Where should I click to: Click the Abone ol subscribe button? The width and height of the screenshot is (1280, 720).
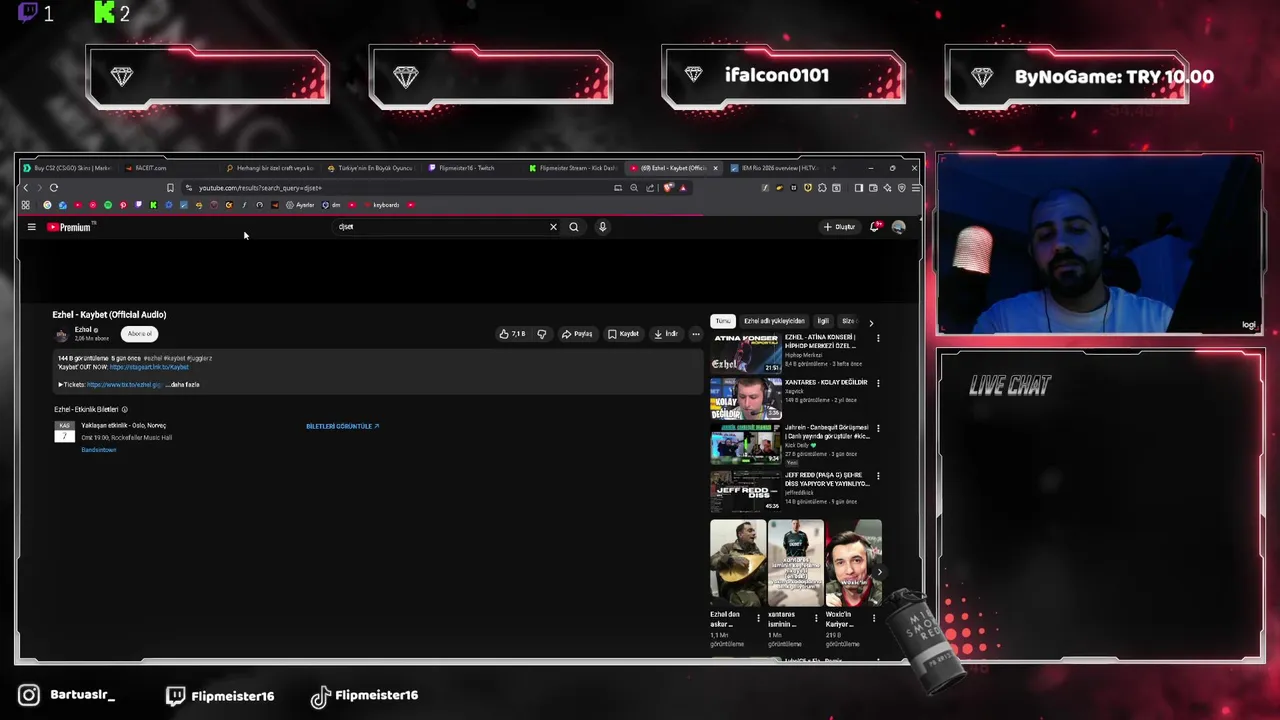[x=140, y=334]
